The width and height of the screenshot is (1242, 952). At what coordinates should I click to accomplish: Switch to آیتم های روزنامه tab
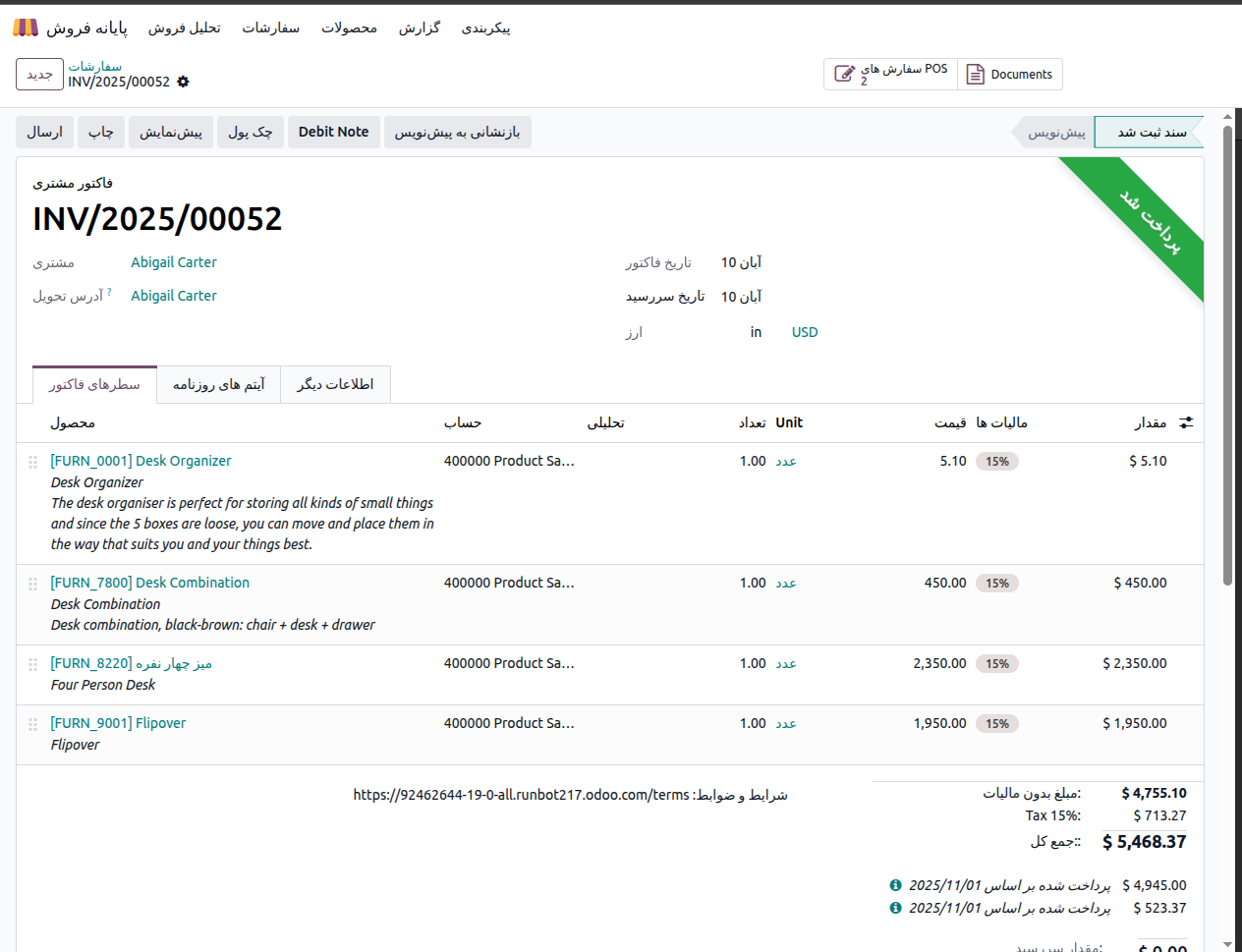tap(218, 384)
